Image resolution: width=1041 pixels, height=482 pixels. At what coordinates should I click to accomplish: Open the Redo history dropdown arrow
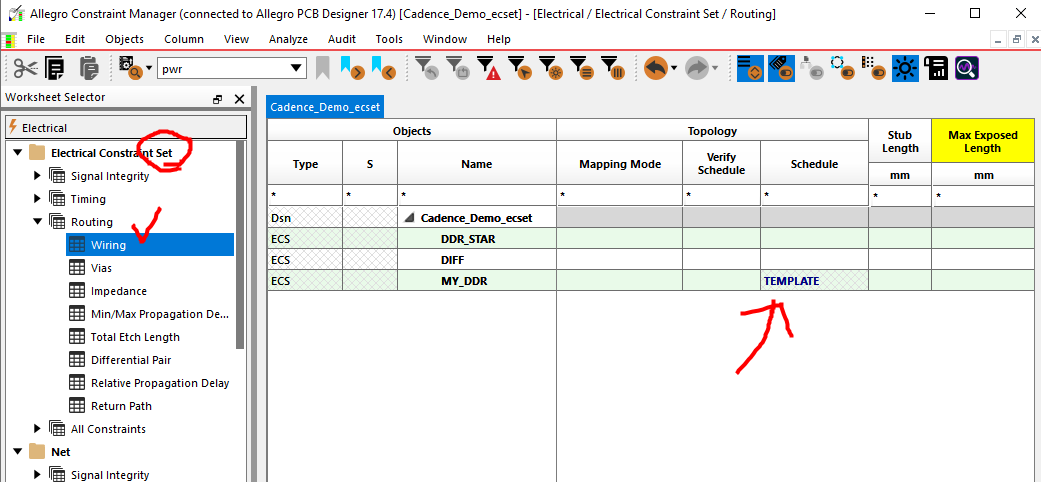[x=715, y=68]
